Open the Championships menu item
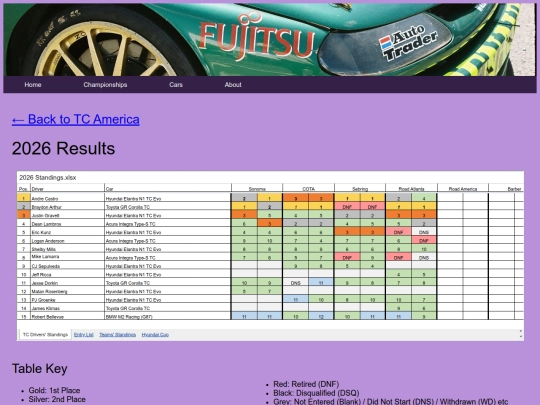 tap(105, 85)
